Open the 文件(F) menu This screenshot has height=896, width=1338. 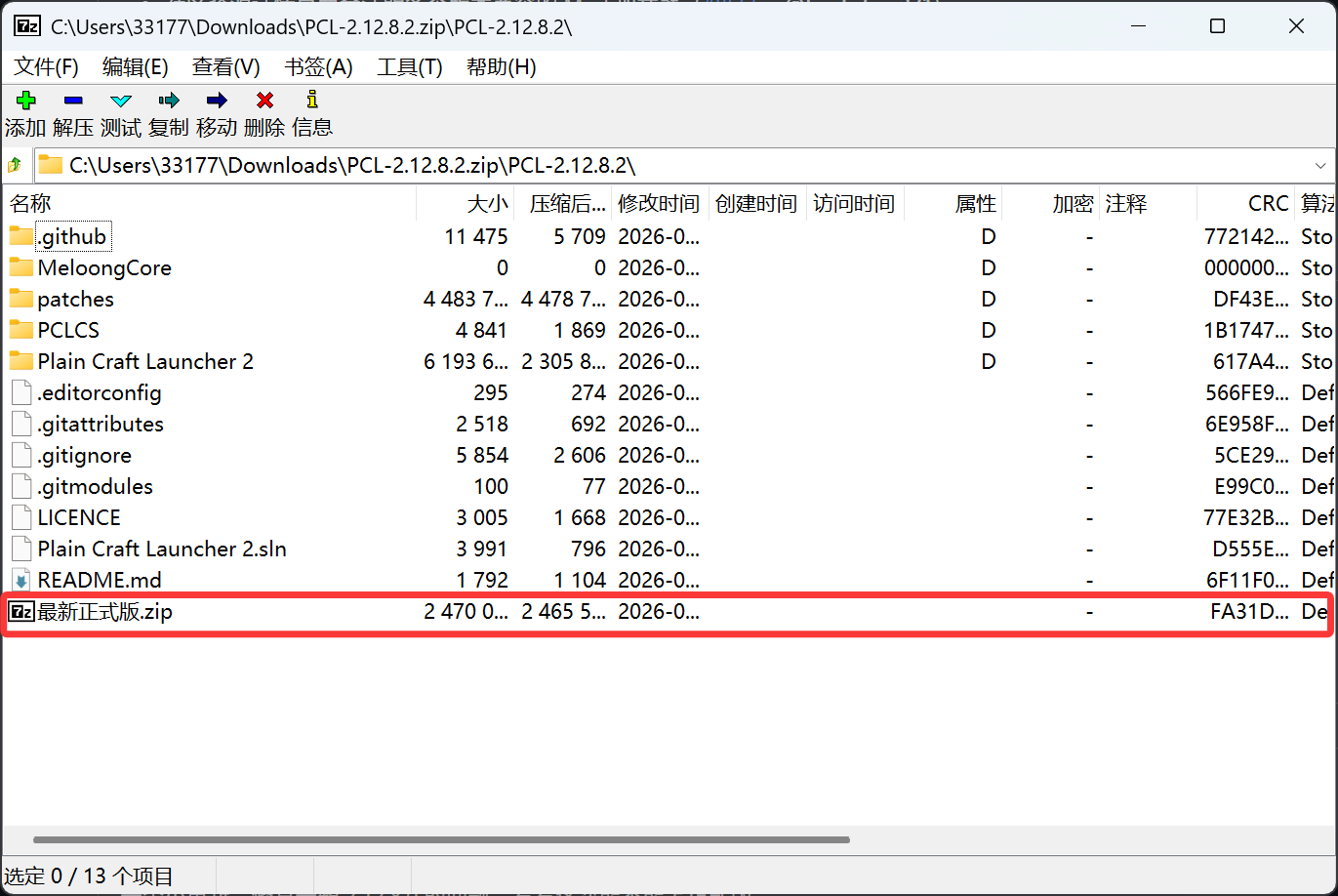[46, 66]
